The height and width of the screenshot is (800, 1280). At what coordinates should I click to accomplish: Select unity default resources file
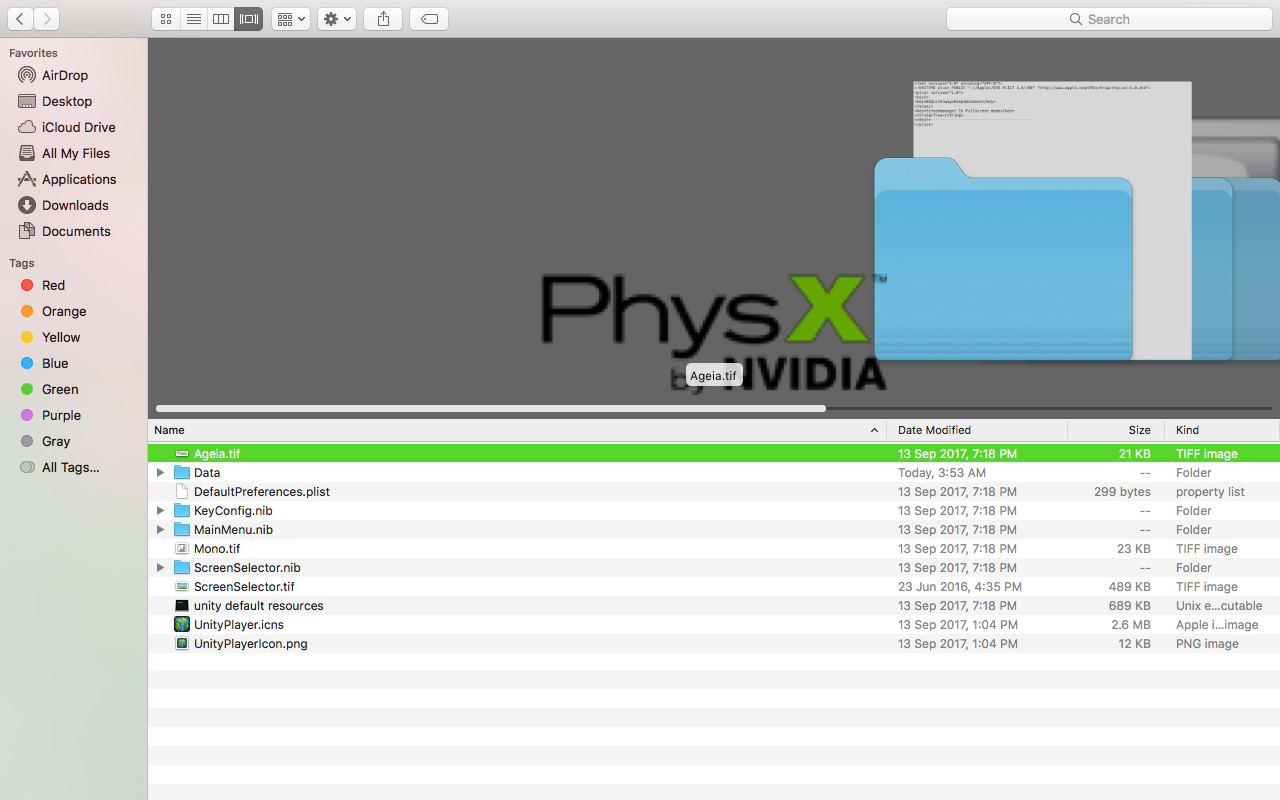(714, 606)
